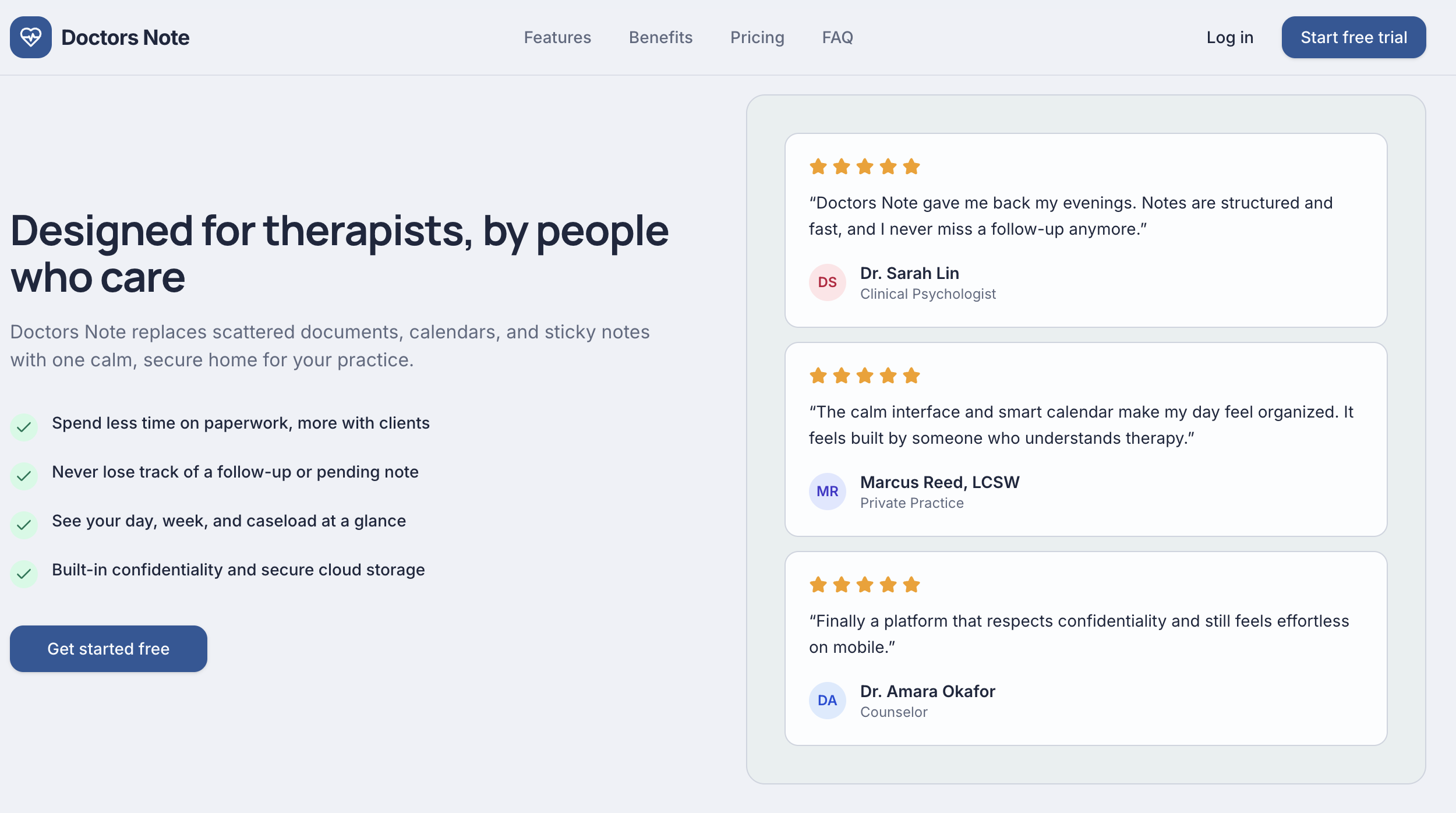Image resolution: width=1456 pixels, height=813 pixels.
Task: Click the Log in link
Action: pyautogui.click(x=1229, y=37)
